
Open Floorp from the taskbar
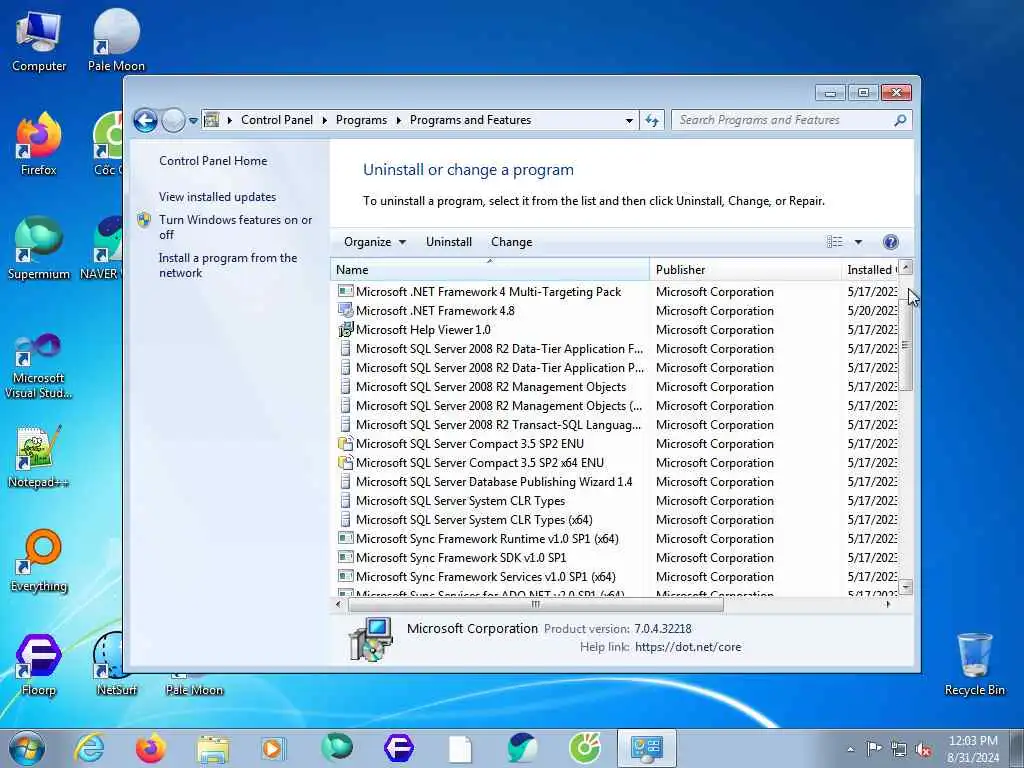coord(398,748)
